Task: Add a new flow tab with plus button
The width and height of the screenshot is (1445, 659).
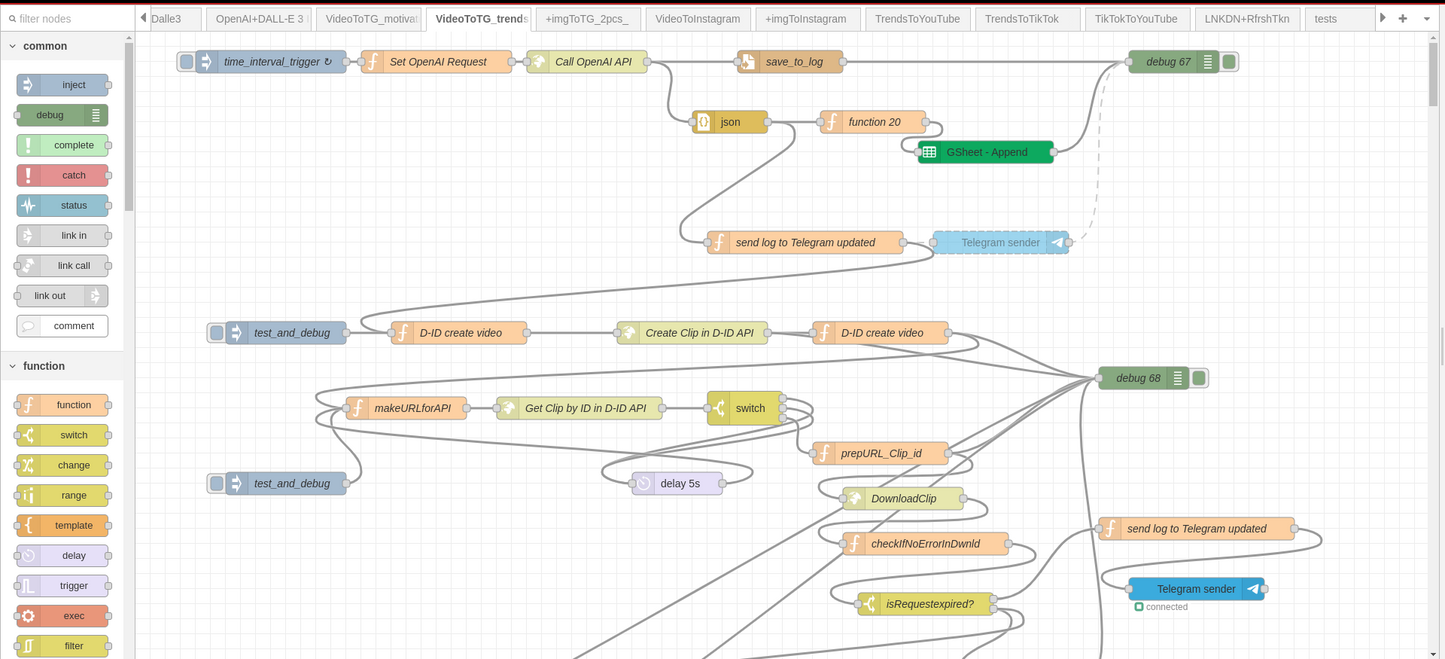Action: [1403, 19]
